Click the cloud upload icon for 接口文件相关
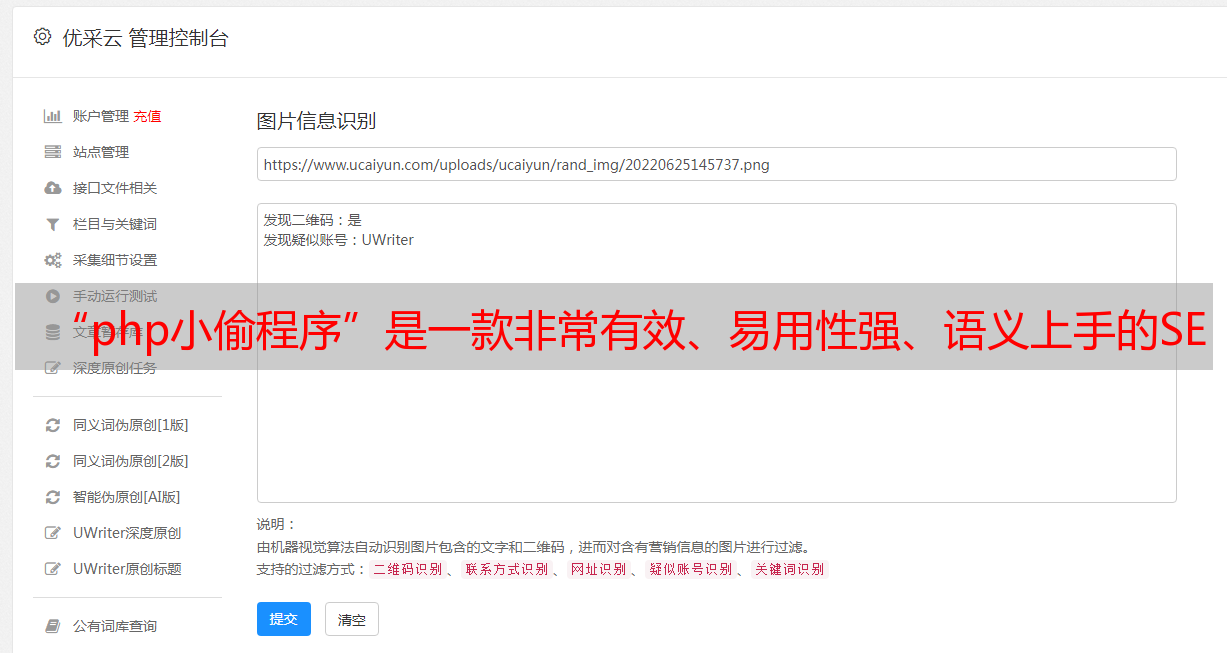The height and width of the screenshot is (653, 1227). 53,188
